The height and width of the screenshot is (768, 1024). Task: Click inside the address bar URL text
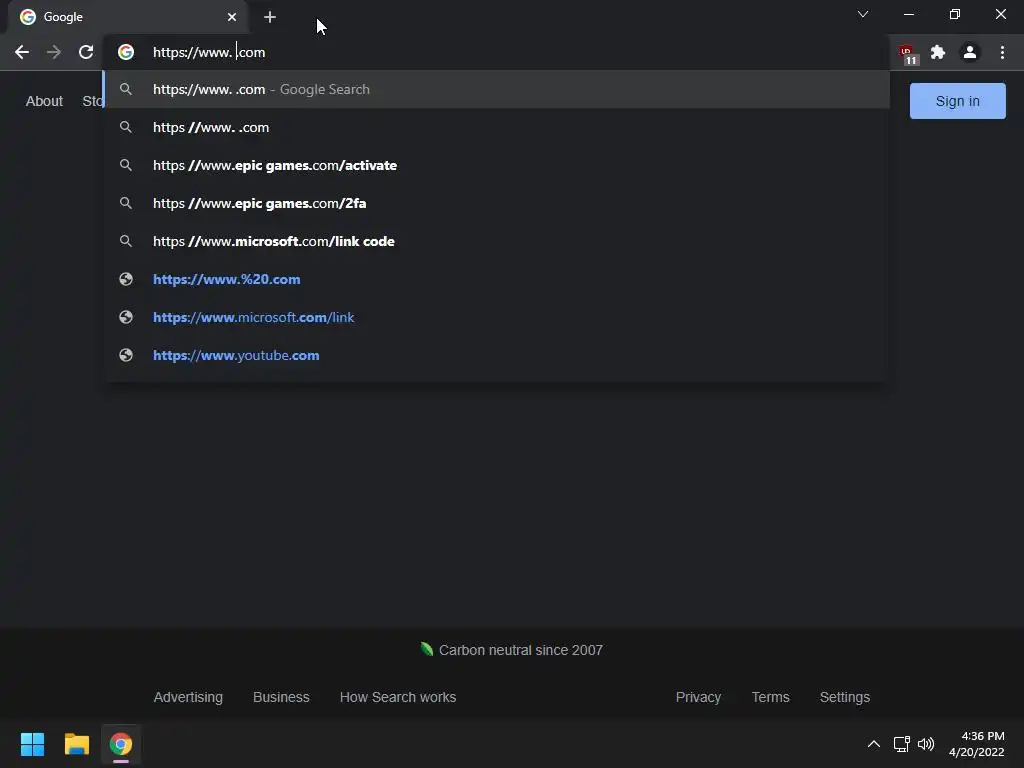click(x=209, y=52)
